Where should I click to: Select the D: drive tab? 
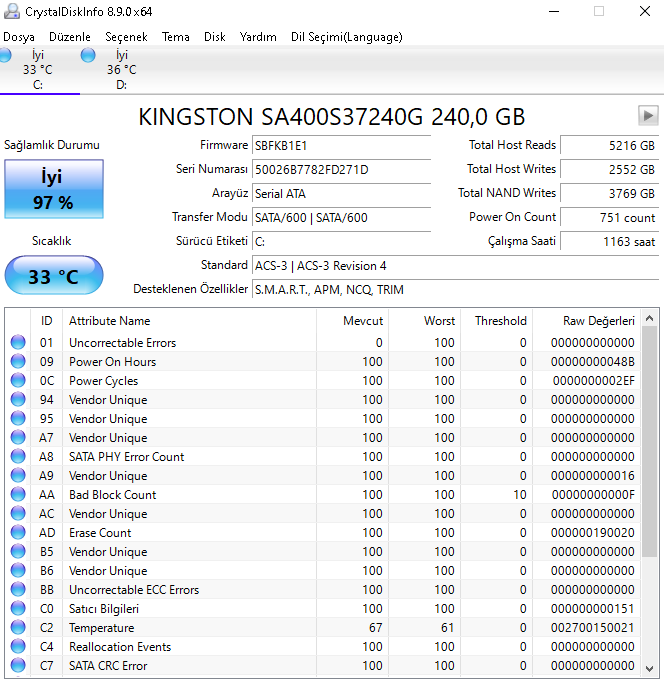(x=121, y=70)
